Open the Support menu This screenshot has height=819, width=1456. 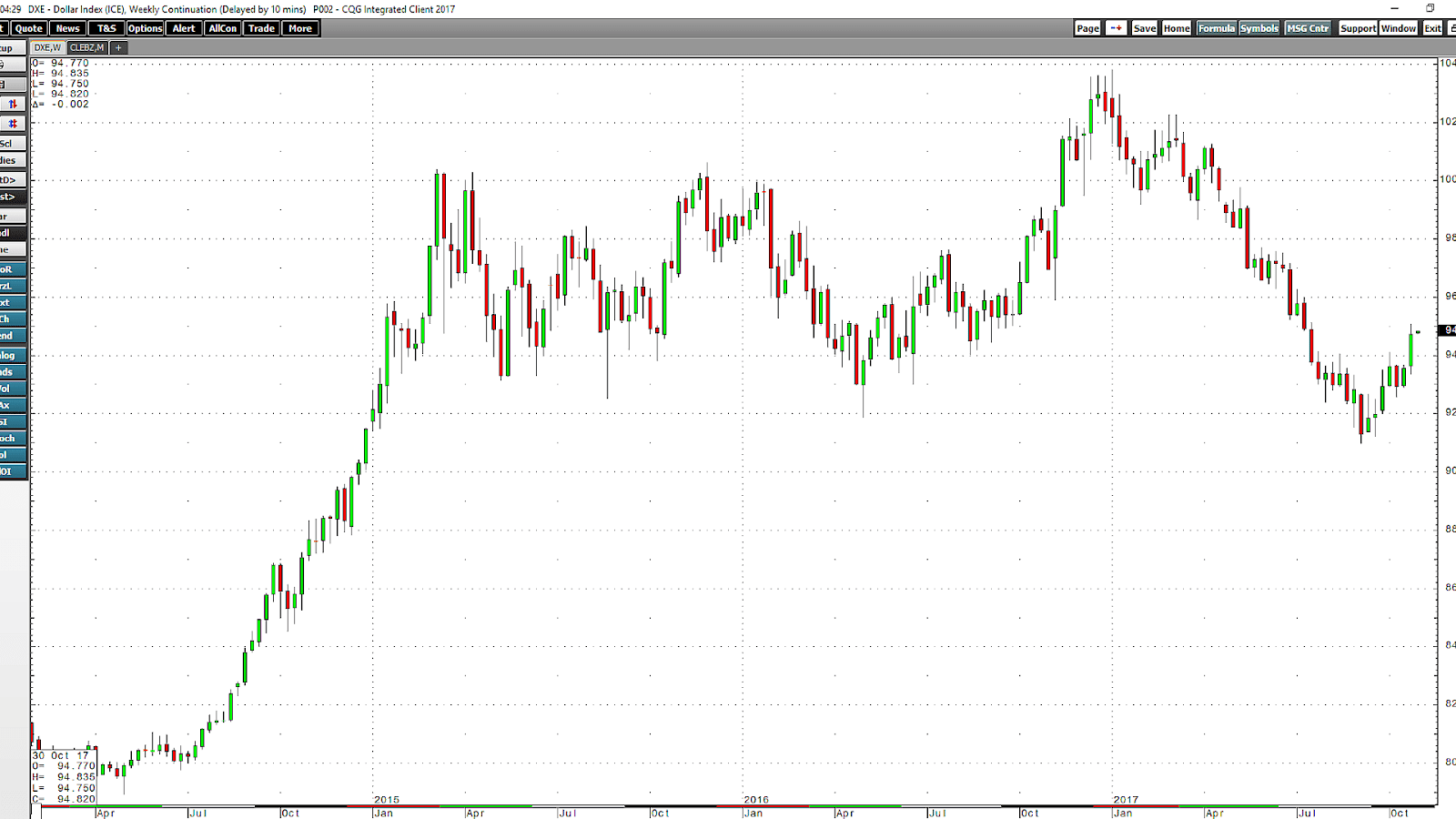(1358, 28)
